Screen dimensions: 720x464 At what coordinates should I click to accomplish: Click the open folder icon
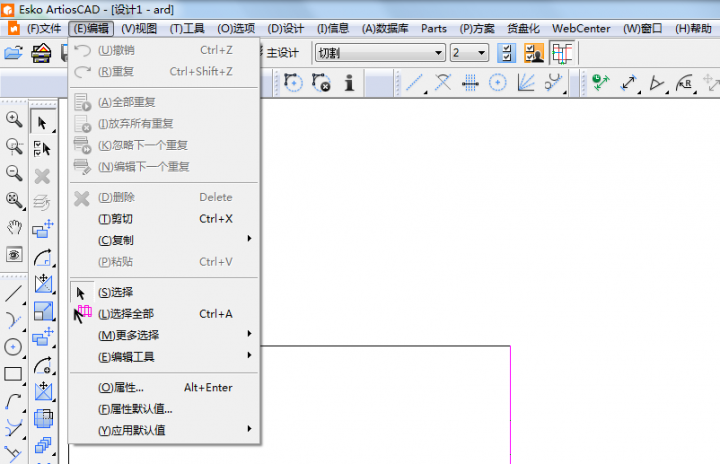[x=14, y=53]
